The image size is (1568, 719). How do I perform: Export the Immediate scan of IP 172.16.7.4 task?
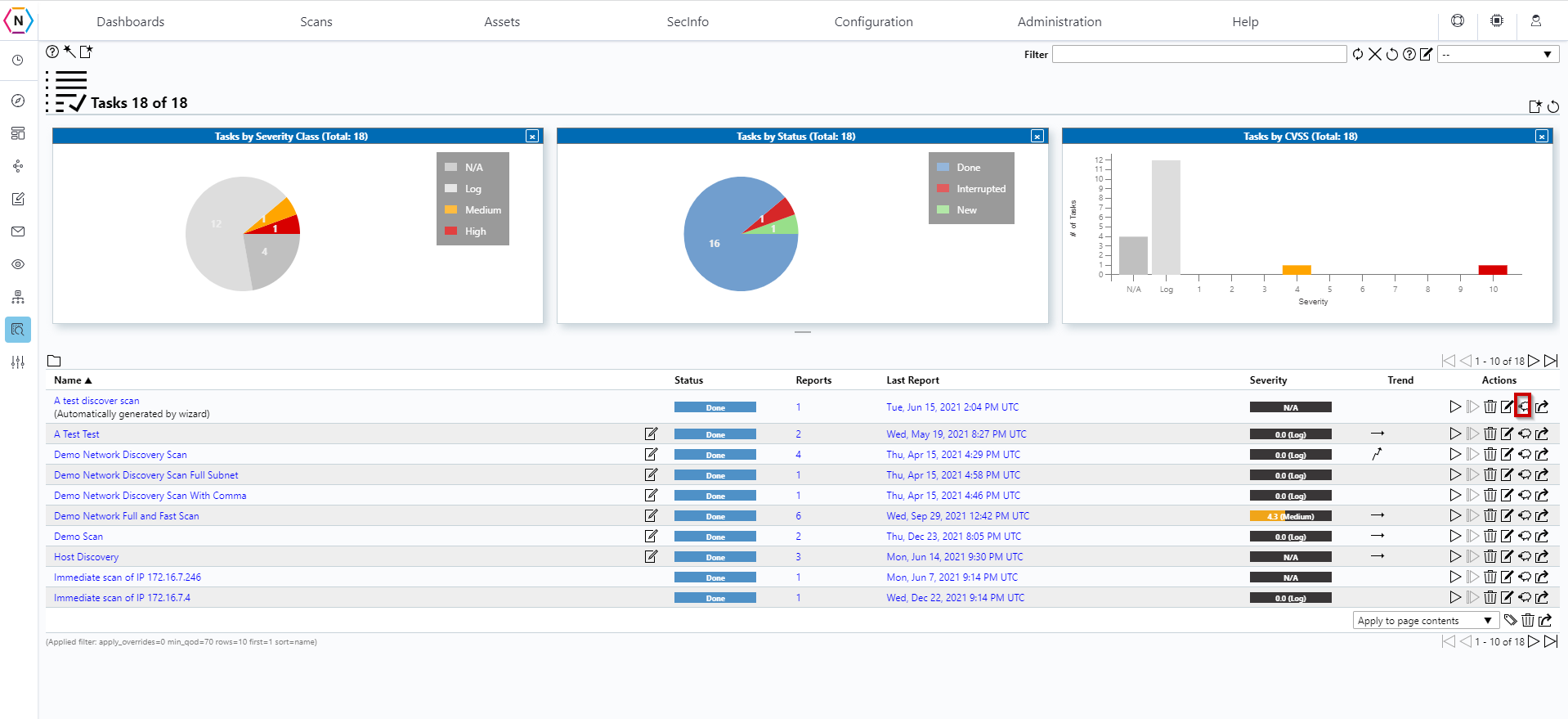(1542, 598)
